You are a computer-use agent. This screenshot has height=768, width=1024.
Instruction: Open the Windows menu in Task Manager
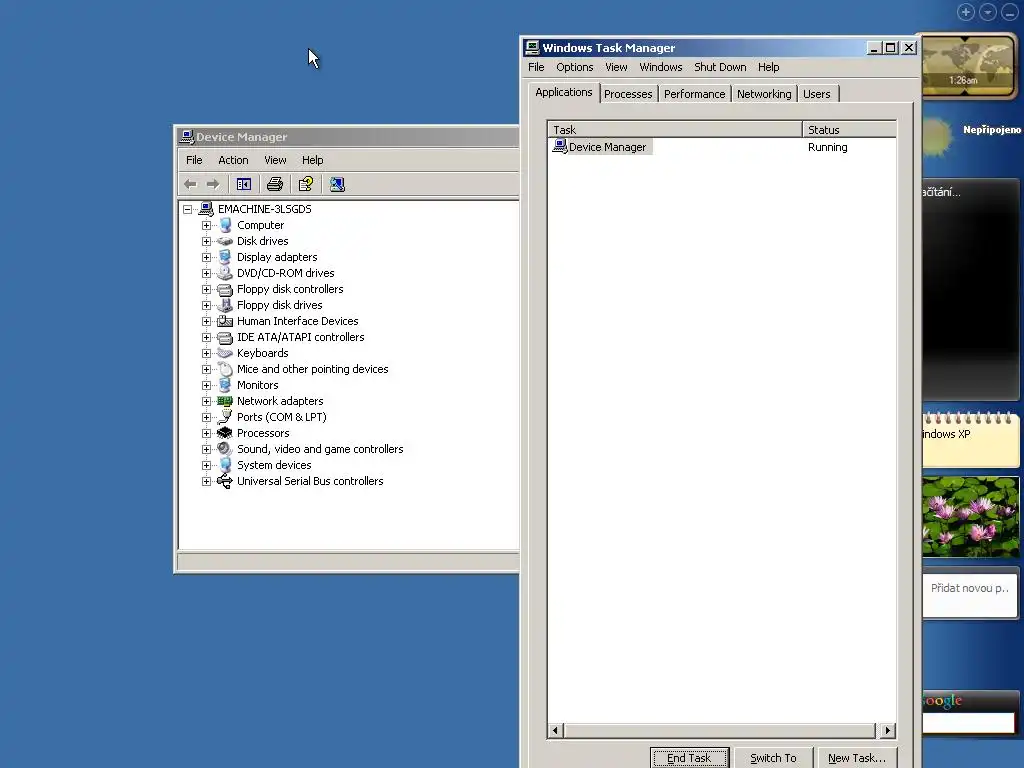(660, 67)
